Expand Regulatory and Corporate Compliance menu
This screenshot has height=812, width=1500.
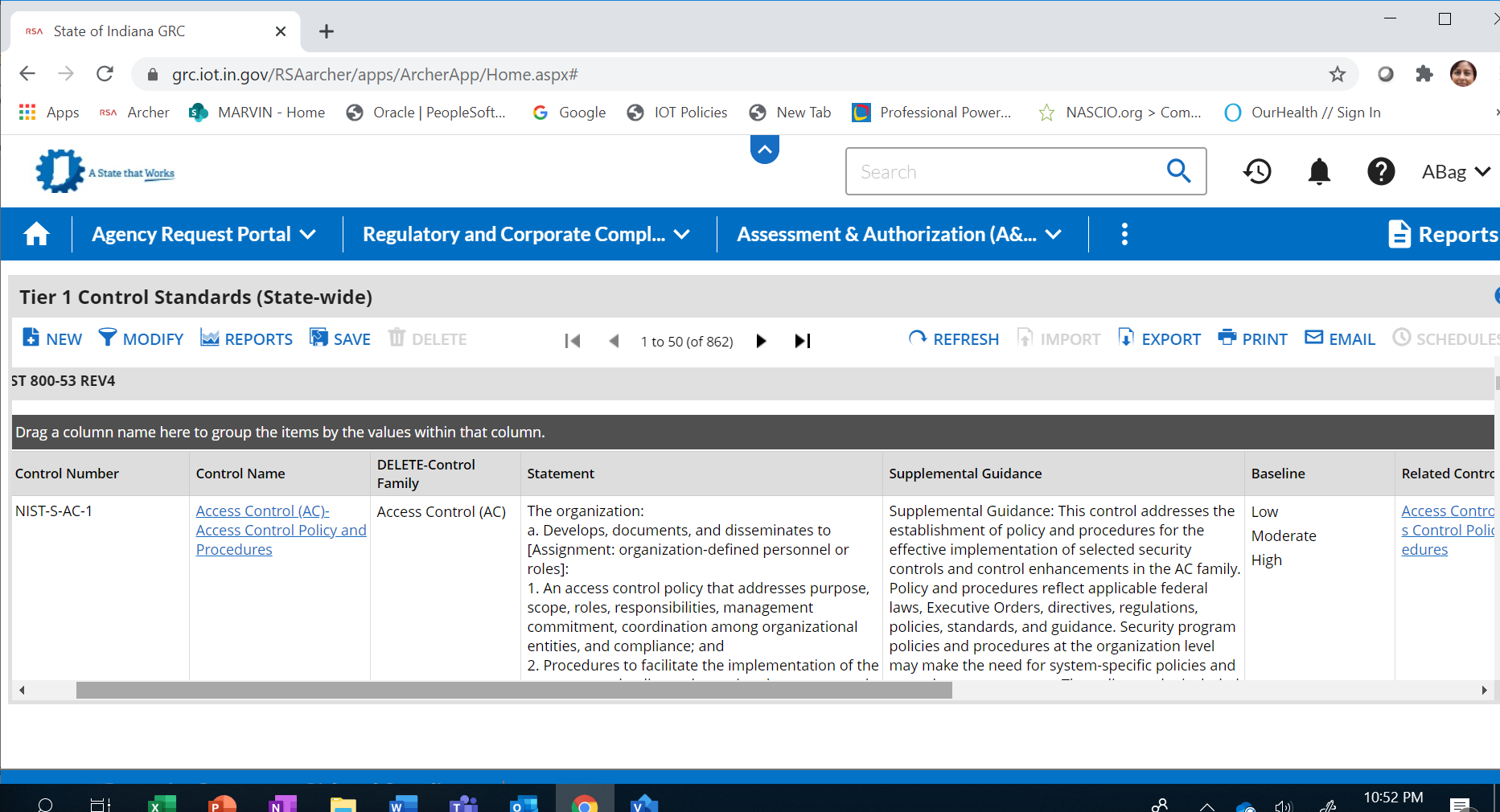coord(526,234)
